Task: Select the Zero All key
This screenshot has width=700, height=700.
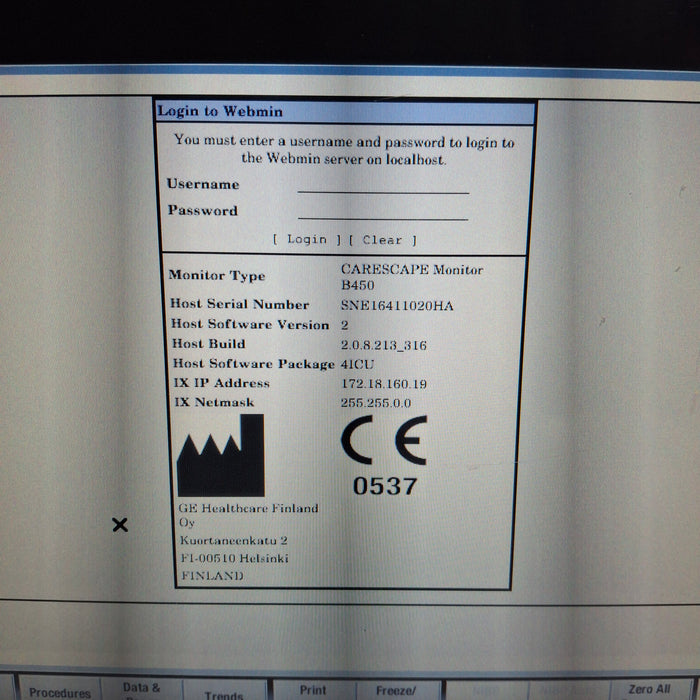Action: (650, 689)
